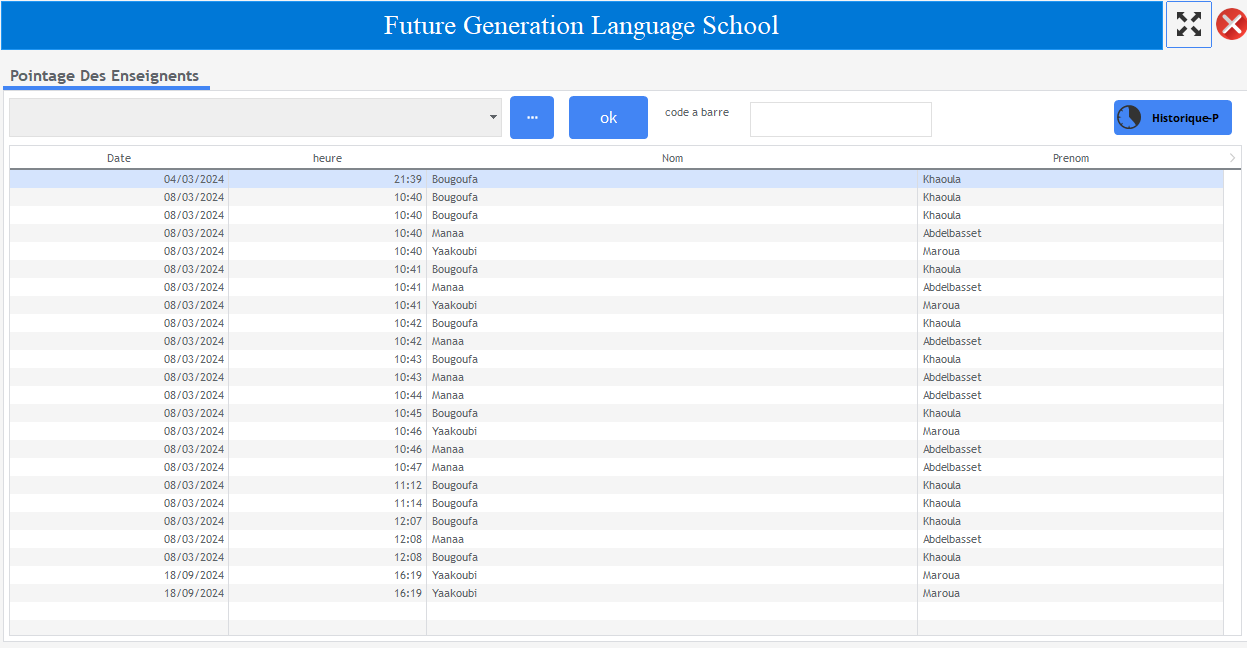The height and width of the screenshot is (648, 1247).
Task: Expand columns with the header chevron arrow
Action: pyautogui.click(x=1232, y=158)
